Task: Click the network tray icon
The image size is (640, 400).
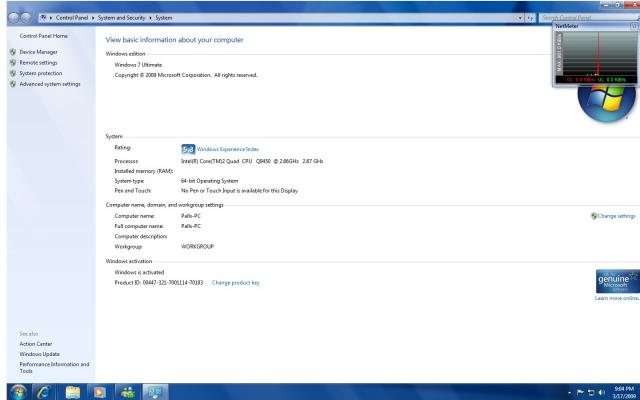Action: click(x=591, y=392)
